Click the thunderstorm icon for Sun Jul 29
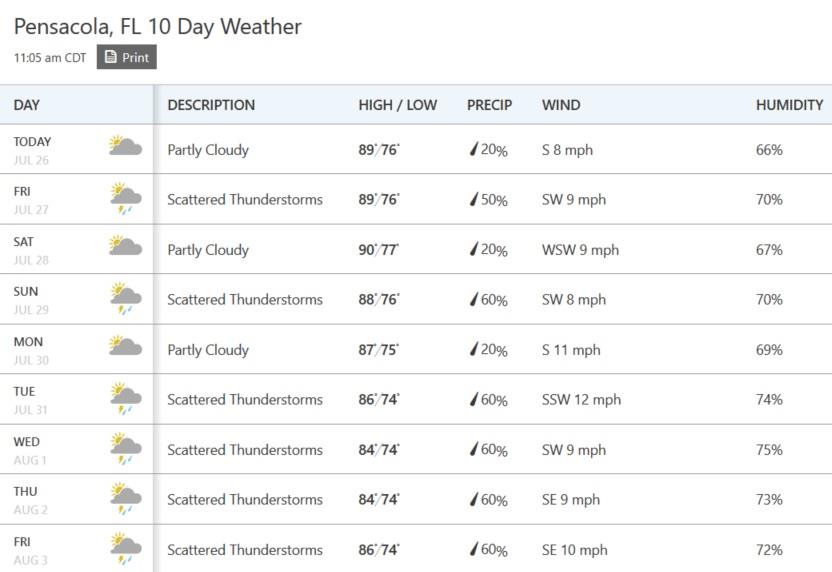Viewport: 832px width, 572px height. click(126, 298)
